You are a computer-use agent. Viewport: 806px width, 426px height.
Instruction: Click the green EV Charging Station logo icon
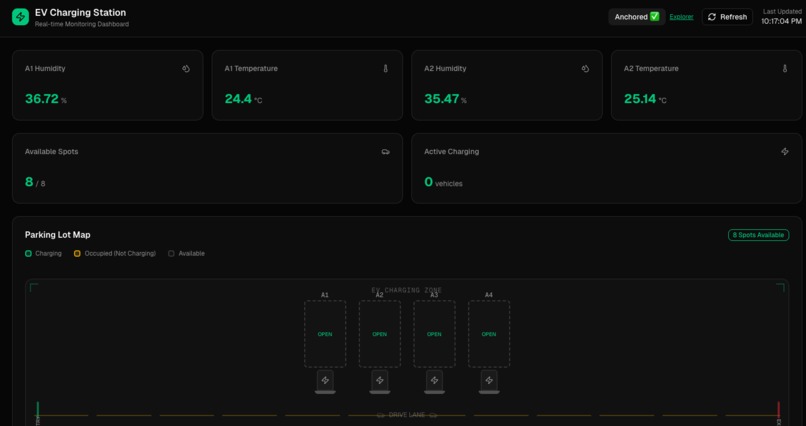[x=21, y=17]
